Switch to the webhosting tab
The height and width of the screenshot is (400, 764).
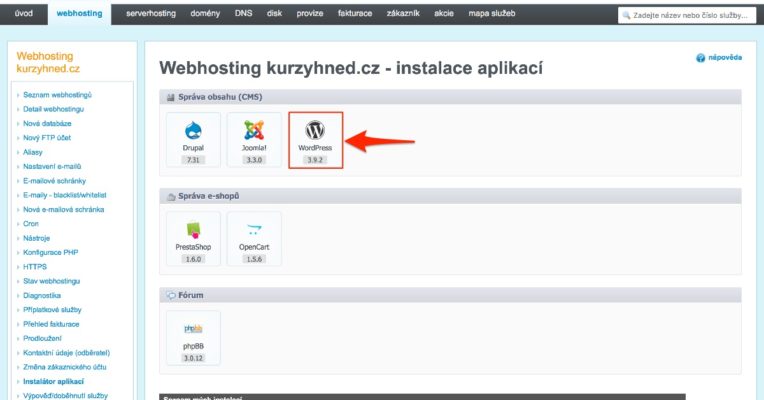point(79,14)
